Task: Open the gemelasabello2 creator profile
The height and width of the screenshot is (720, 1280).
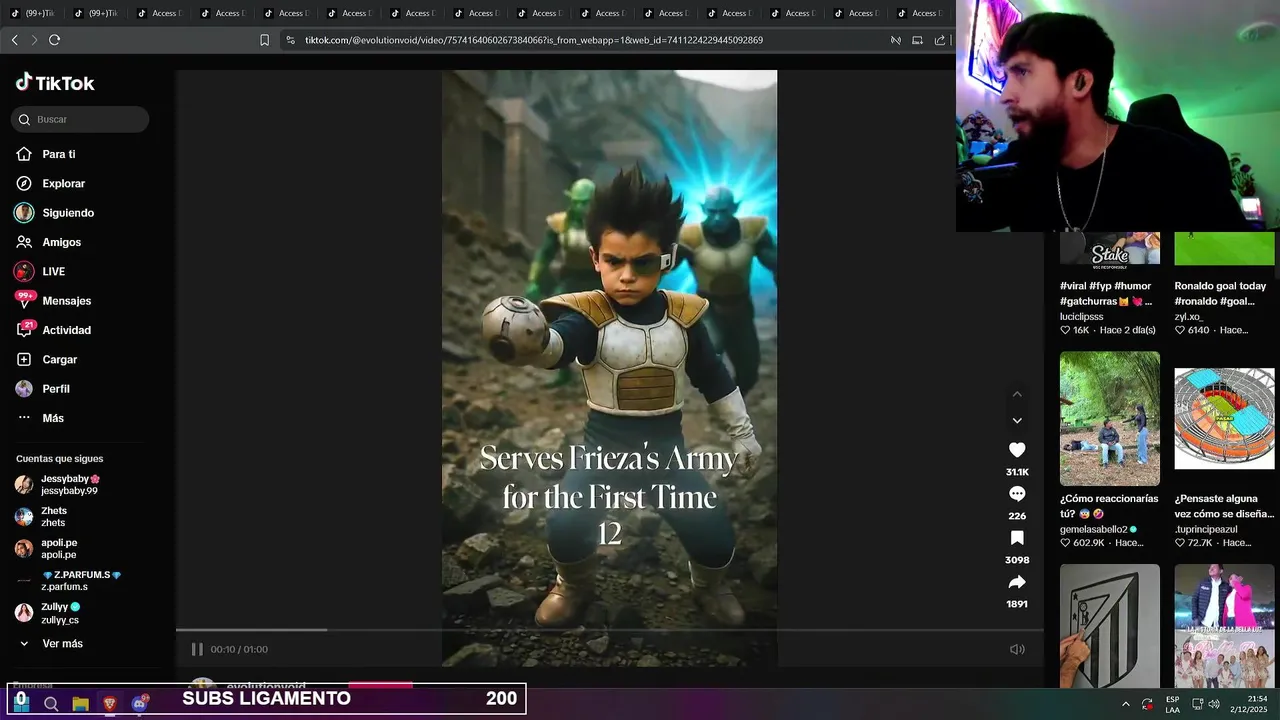Action: click(1094, 530)
